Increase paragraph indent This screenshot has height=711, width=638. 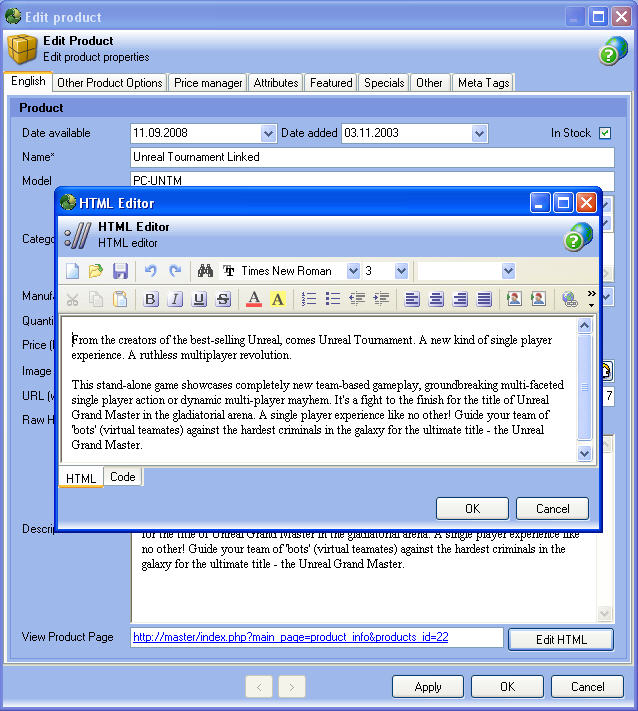[381, 299]
